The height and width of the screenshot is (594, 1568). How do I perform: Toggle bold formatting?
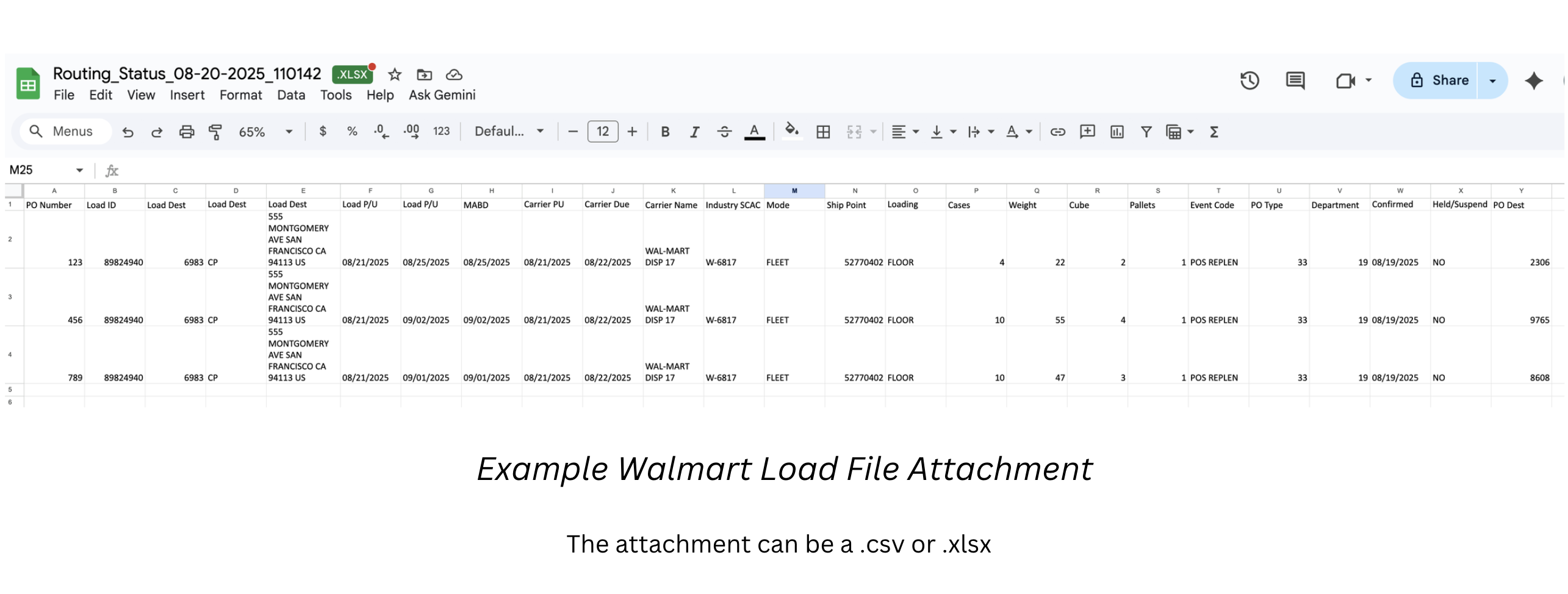[665, 132]
